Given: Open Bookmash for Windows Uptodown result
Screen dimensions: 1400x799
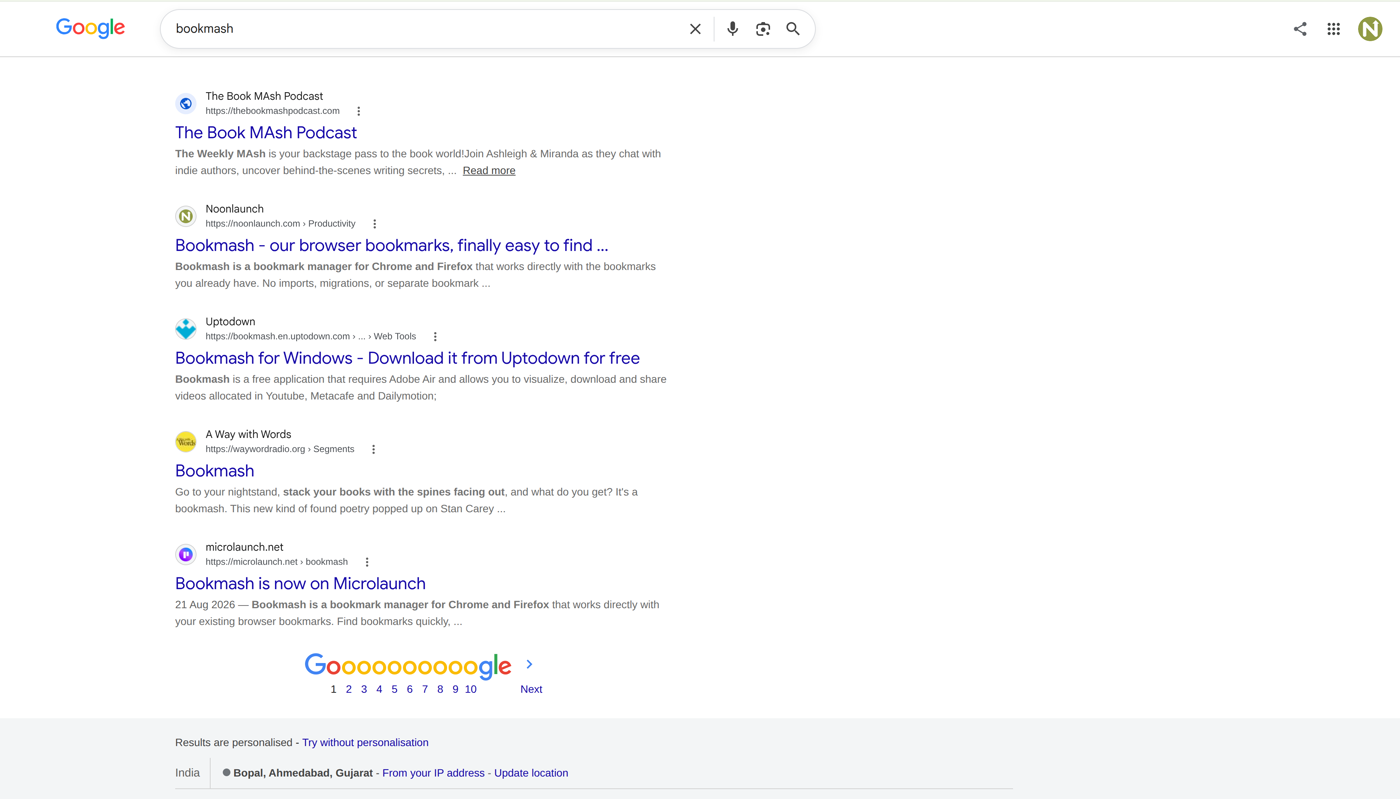Looking at the screenshot, I should [x=407, y=358].
